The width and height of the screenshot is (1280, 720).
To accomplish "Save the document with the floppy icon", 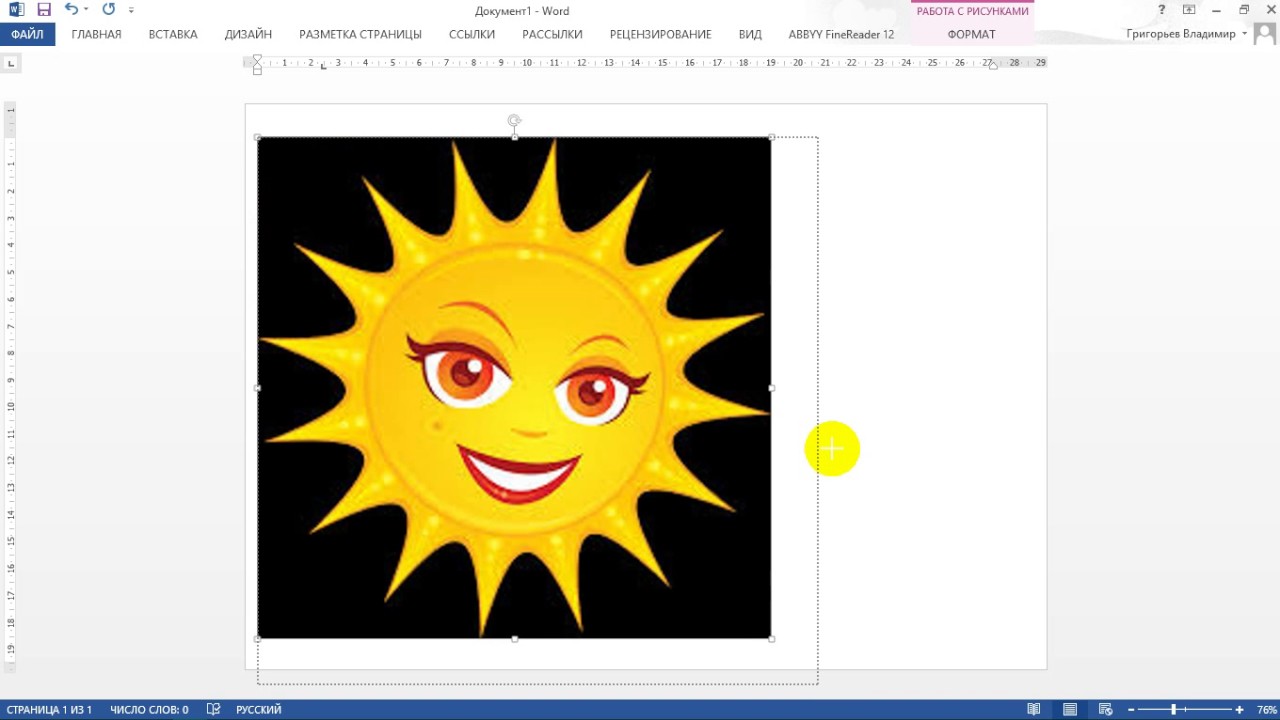I will tap(44, 10).
